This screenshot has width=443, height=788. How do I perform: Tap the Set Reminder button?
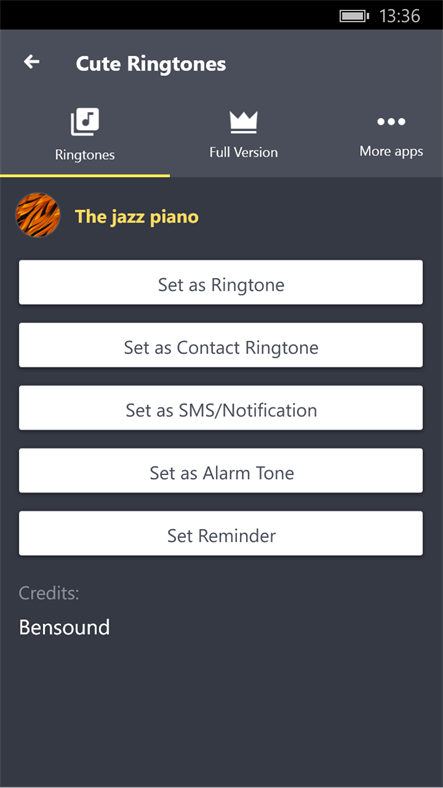coord(221,534)
